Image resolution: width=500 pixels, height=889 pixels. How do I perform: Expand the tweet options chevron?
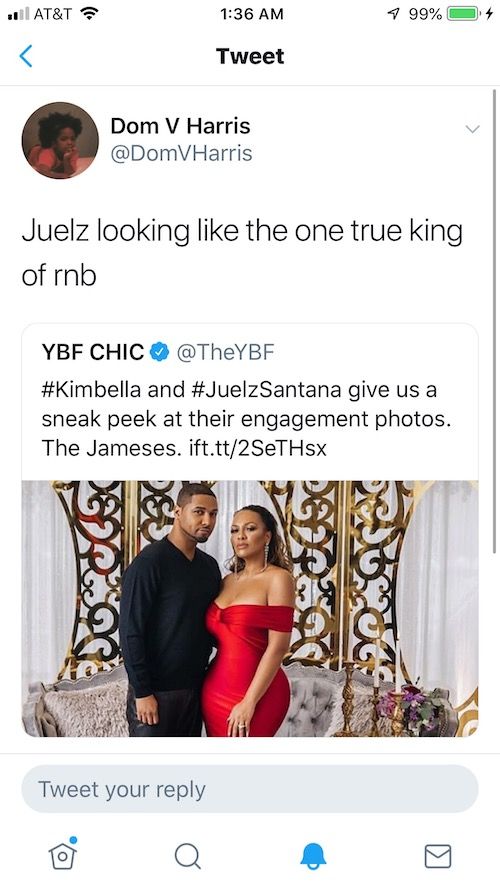[x=472, y=129]
